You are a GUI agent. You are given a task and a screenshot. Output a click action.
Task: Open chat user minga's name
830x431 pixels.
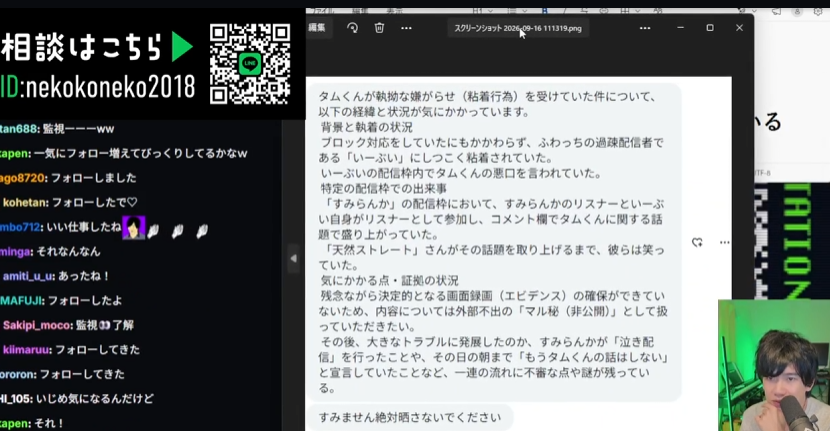15,252
